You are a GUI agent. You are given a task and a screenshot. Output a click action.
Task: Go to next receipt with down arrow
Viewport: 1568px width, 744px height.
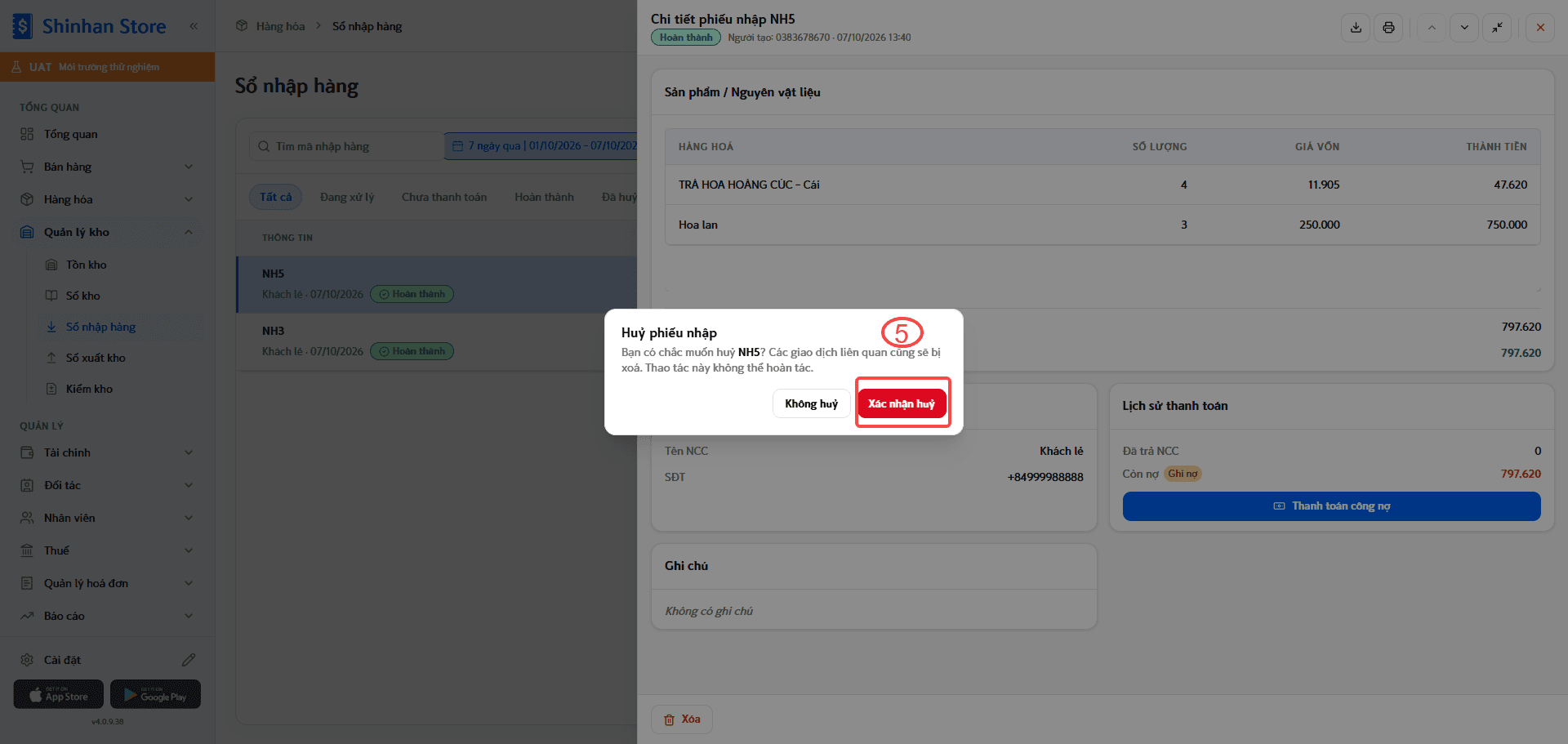click(x=1464, y=28)
